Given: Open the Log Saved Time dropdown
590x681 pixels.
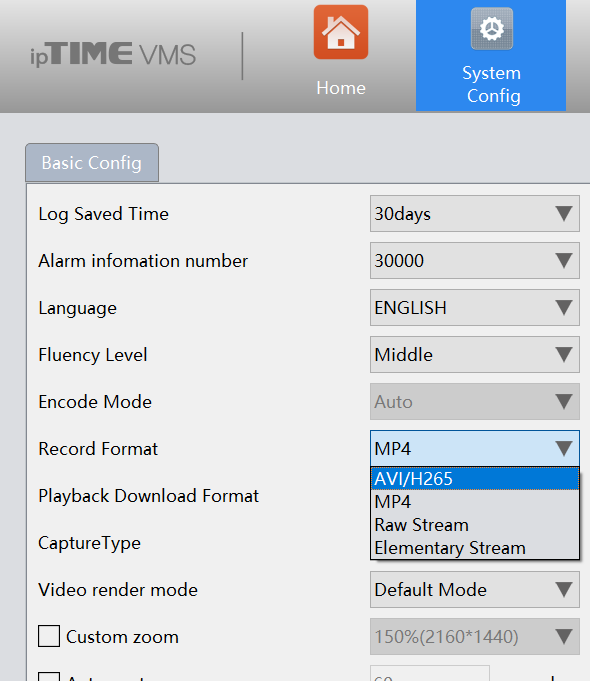Looking at the screenshot, I should (x=475, y=214).
